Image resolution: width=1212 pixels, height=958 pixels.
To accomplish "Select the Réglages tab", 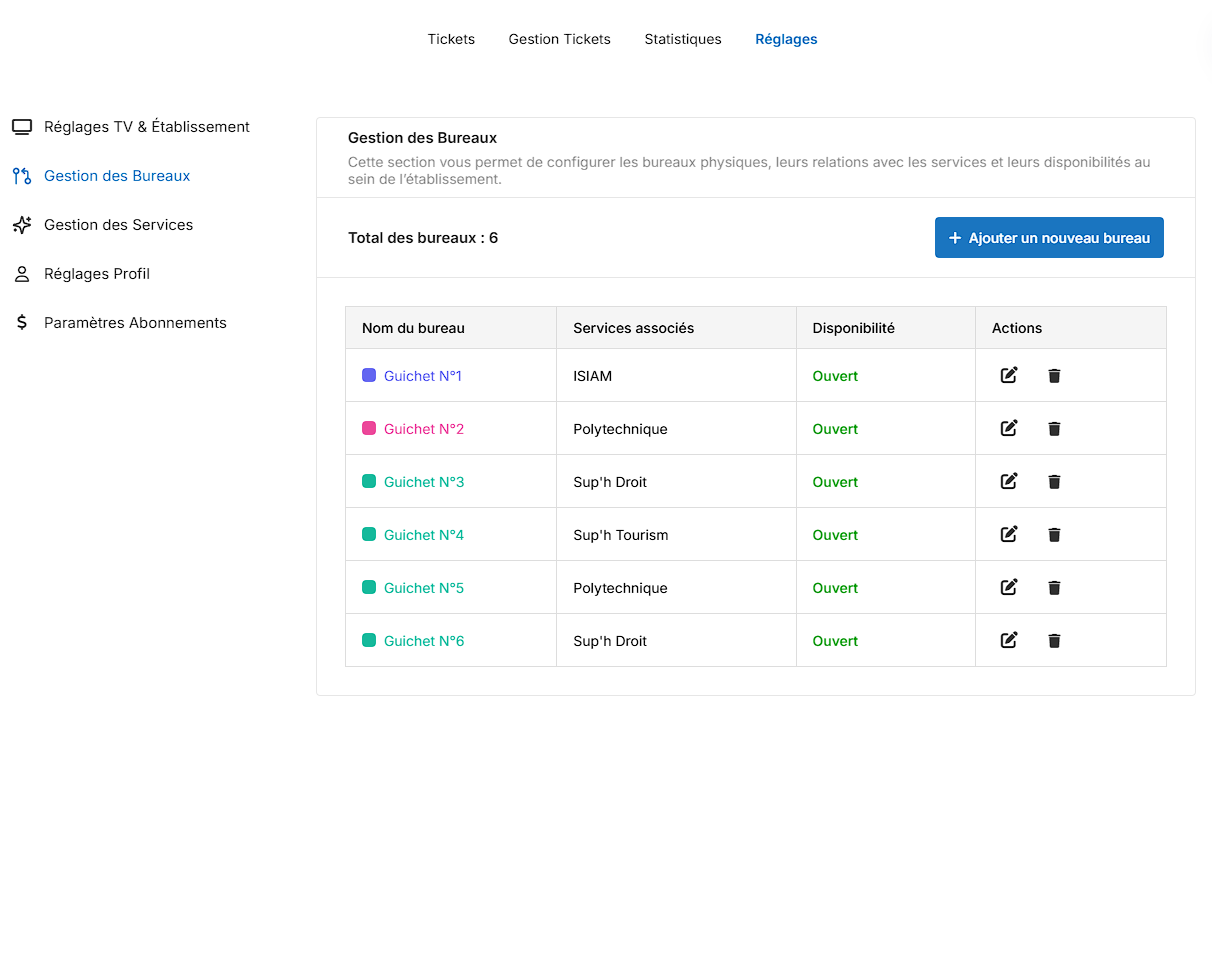I will pos(786,39).
